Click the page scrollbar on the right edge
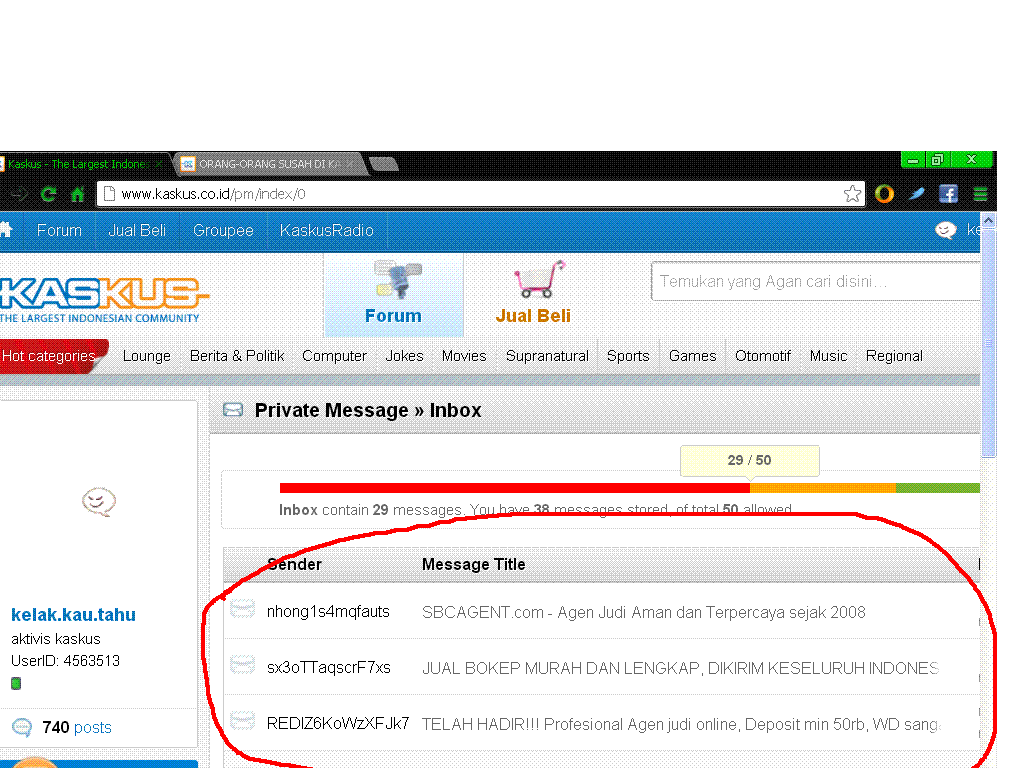This screenshot has width=1024, height=768. click(989, 340)
